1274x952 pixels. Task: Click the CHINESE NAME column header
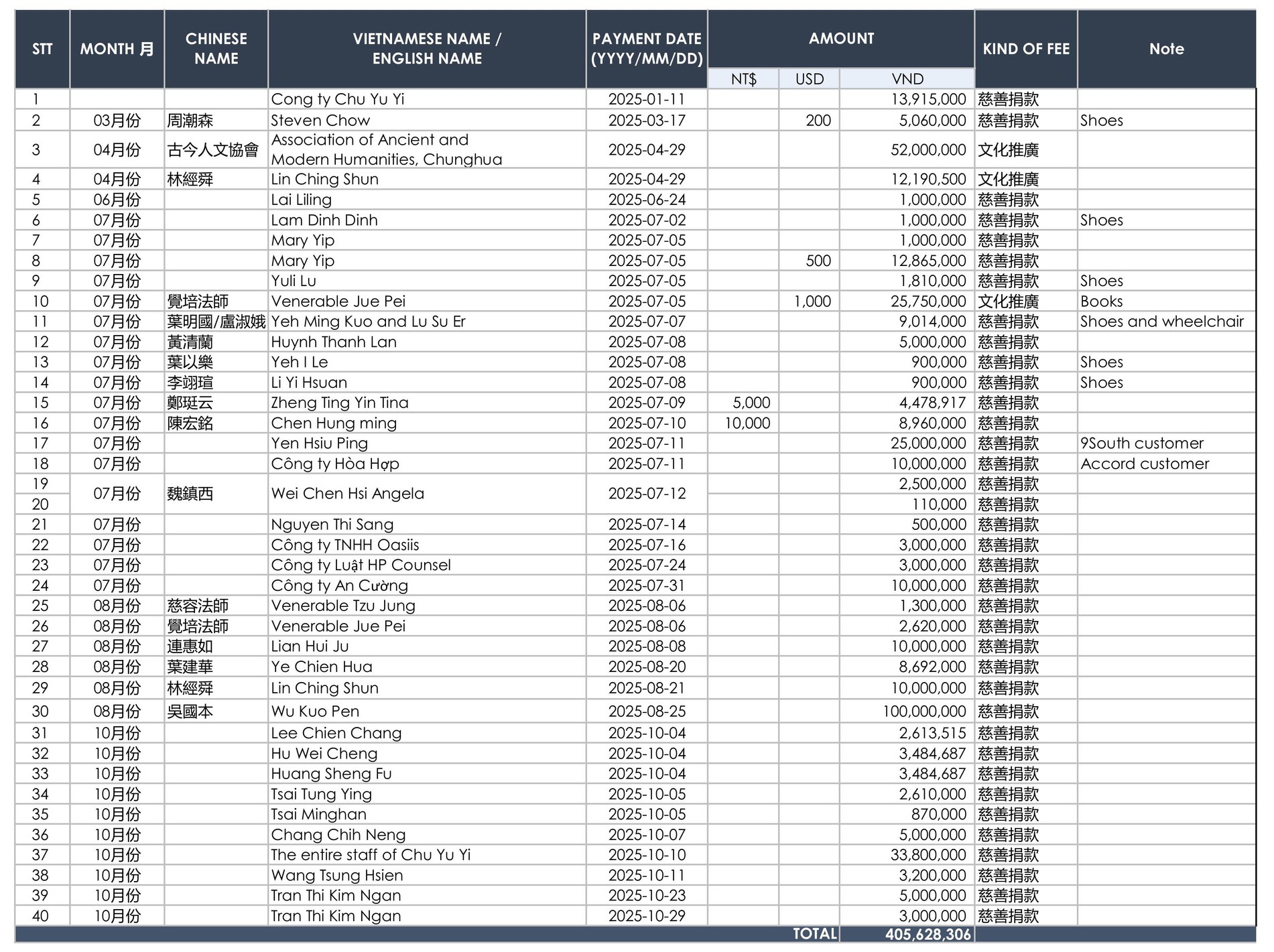pos(216,49)
